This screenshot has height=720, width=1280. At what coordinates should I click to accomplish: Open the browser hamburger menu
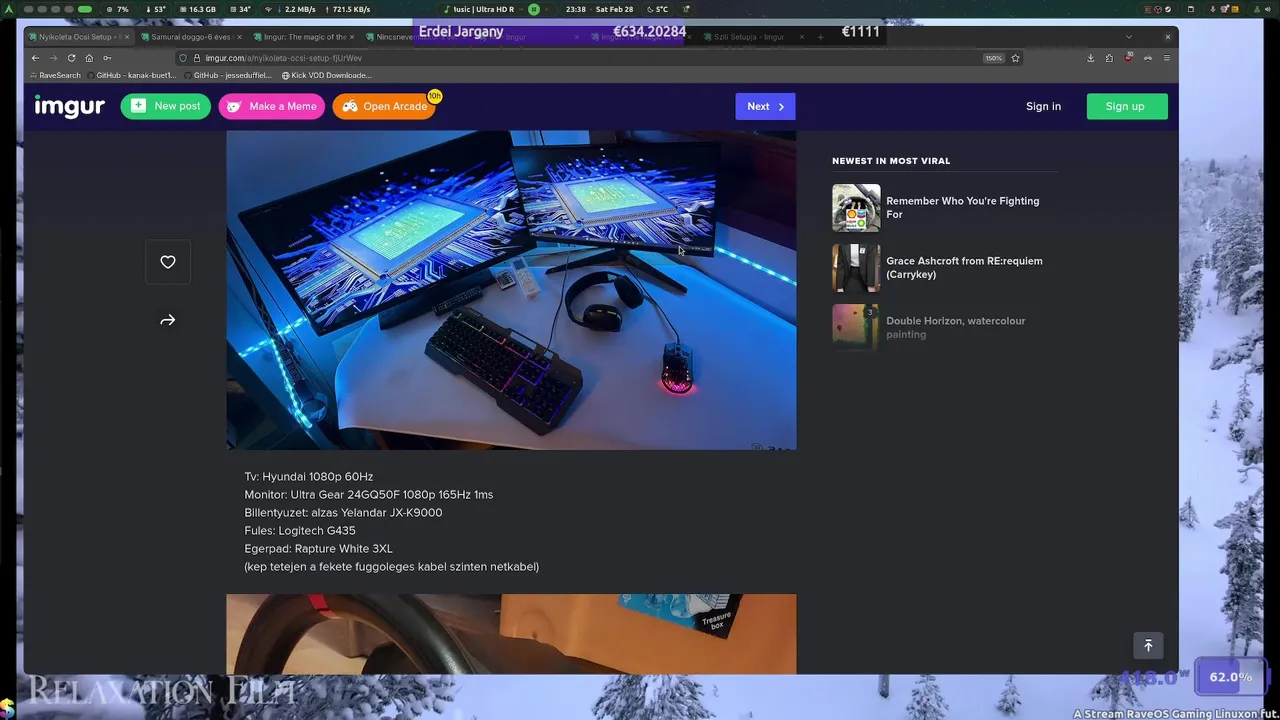[1166, 58]
